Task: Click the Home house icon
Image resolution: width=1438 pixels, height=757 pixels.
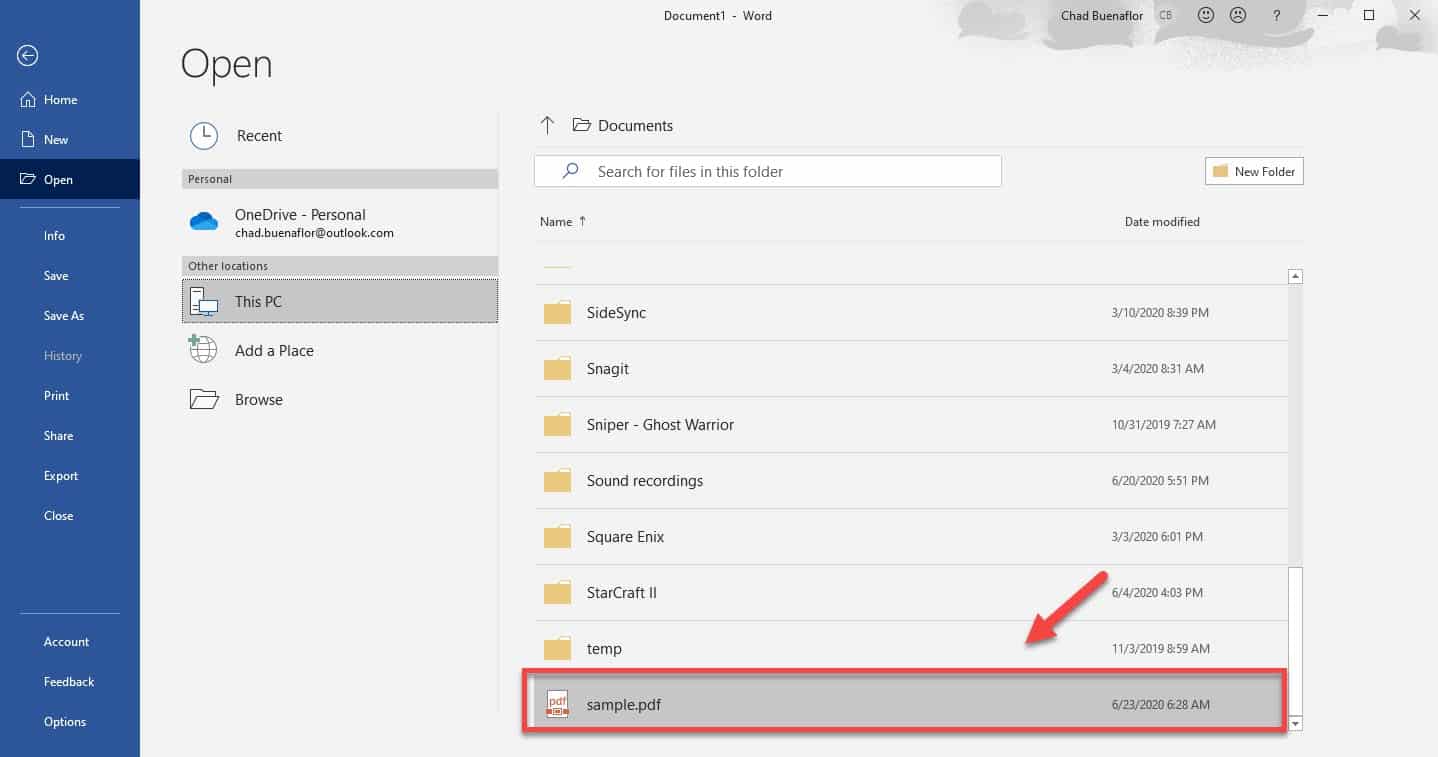Action: [28, 100]
